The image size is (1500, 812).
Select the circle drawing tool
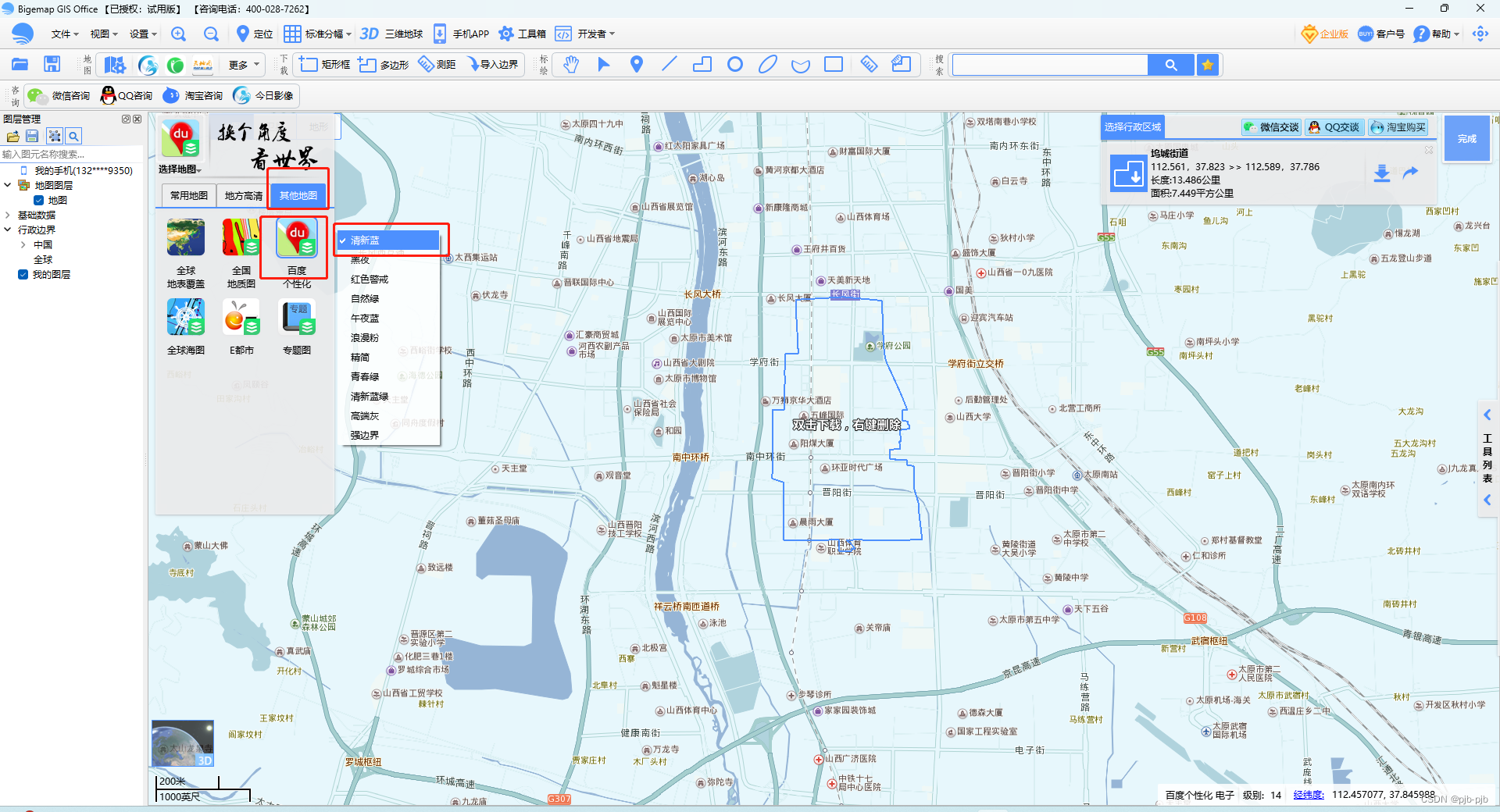click(734, 65)
